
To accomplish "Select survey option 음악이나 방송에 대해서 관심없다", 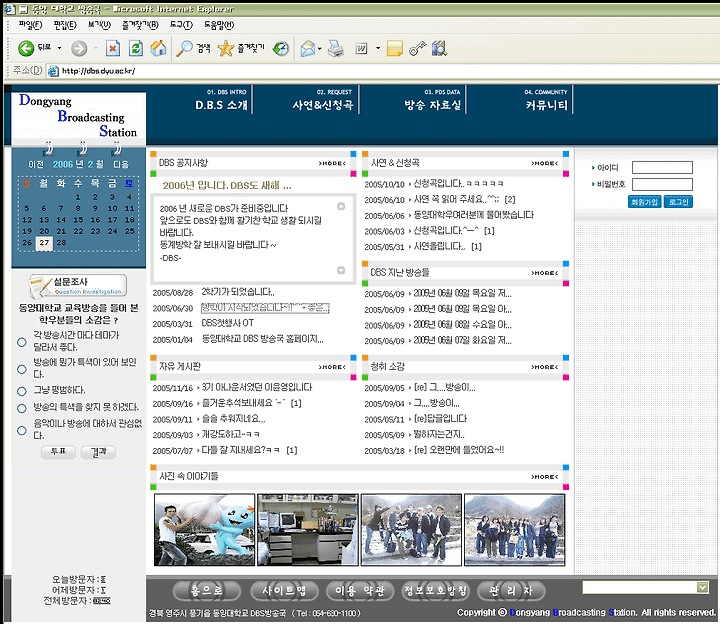I will (x=22, y=430).
